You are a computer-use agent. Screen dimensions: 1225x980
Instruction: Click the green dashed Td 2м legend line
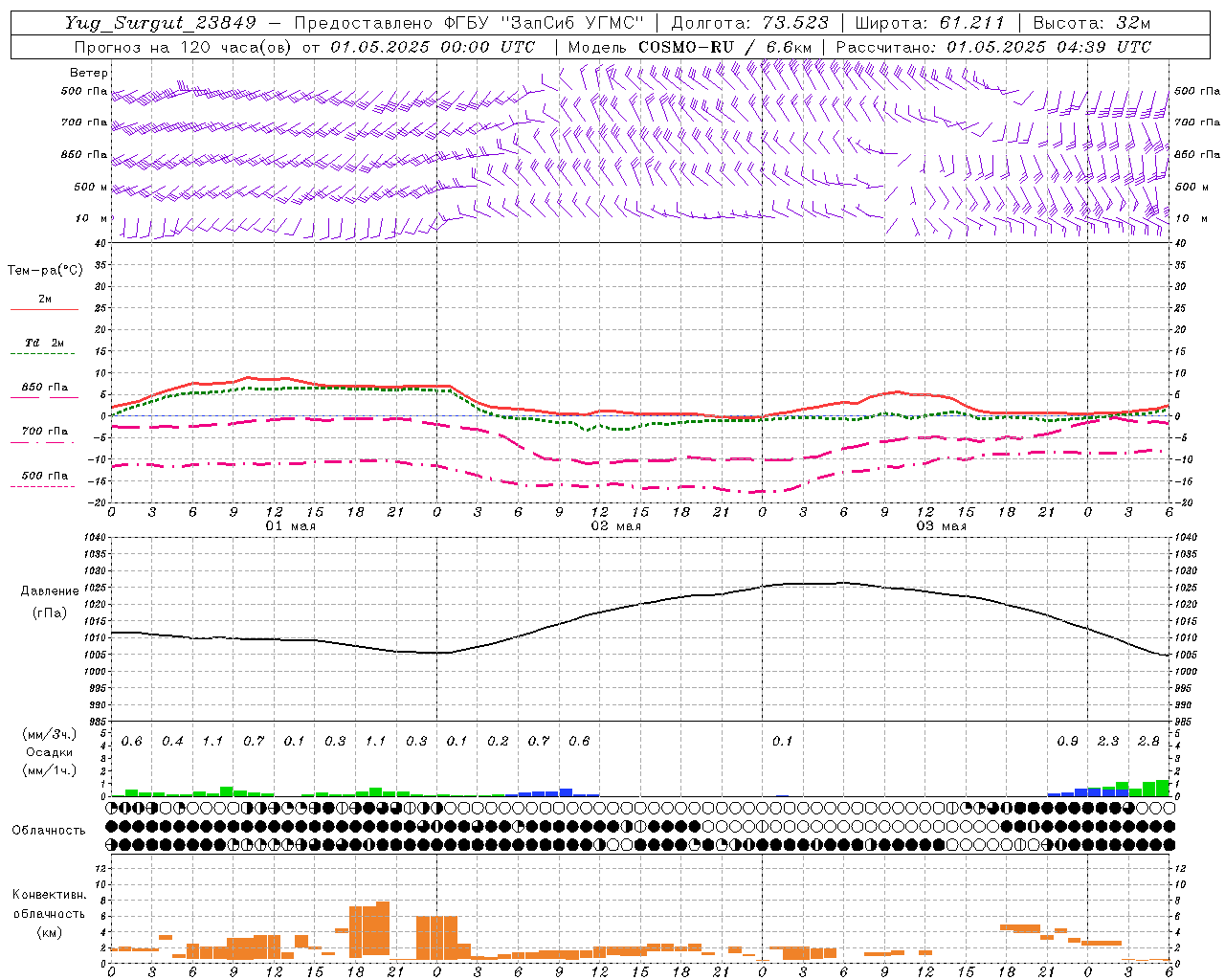click(x=42, y=354)
